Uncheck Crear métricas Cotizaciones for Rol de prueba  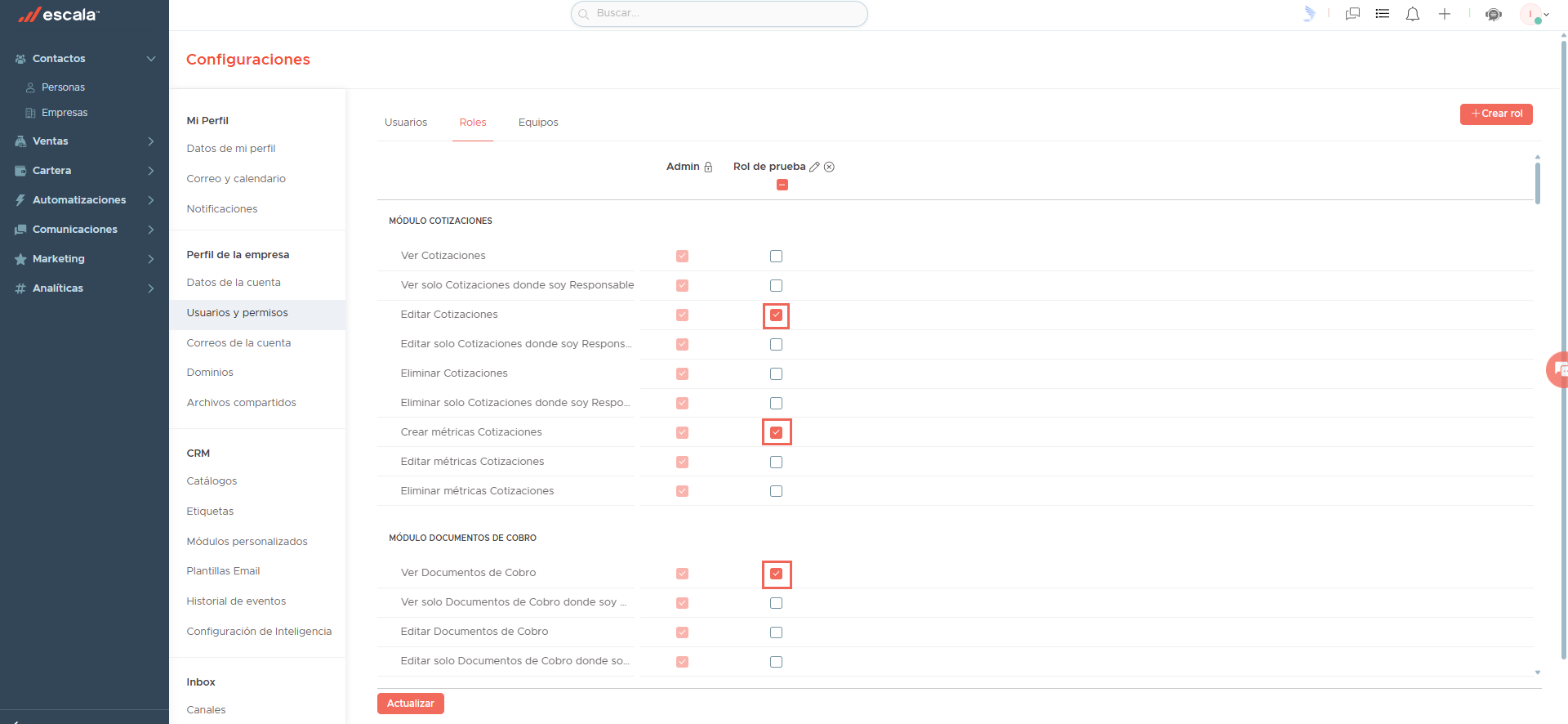point(776,432)
